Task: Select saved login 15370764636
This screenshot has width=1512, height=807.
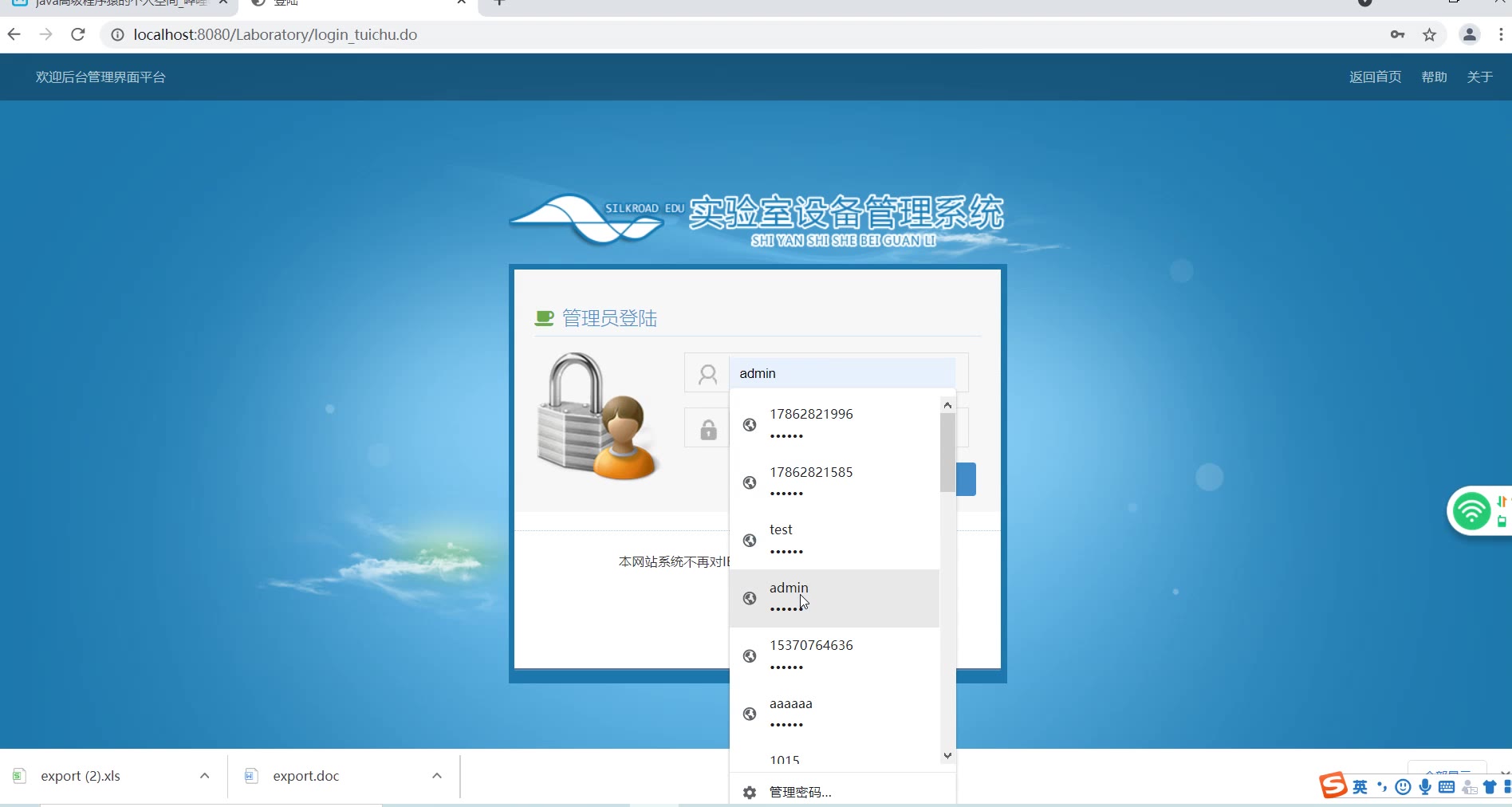Action: [834, 655]
